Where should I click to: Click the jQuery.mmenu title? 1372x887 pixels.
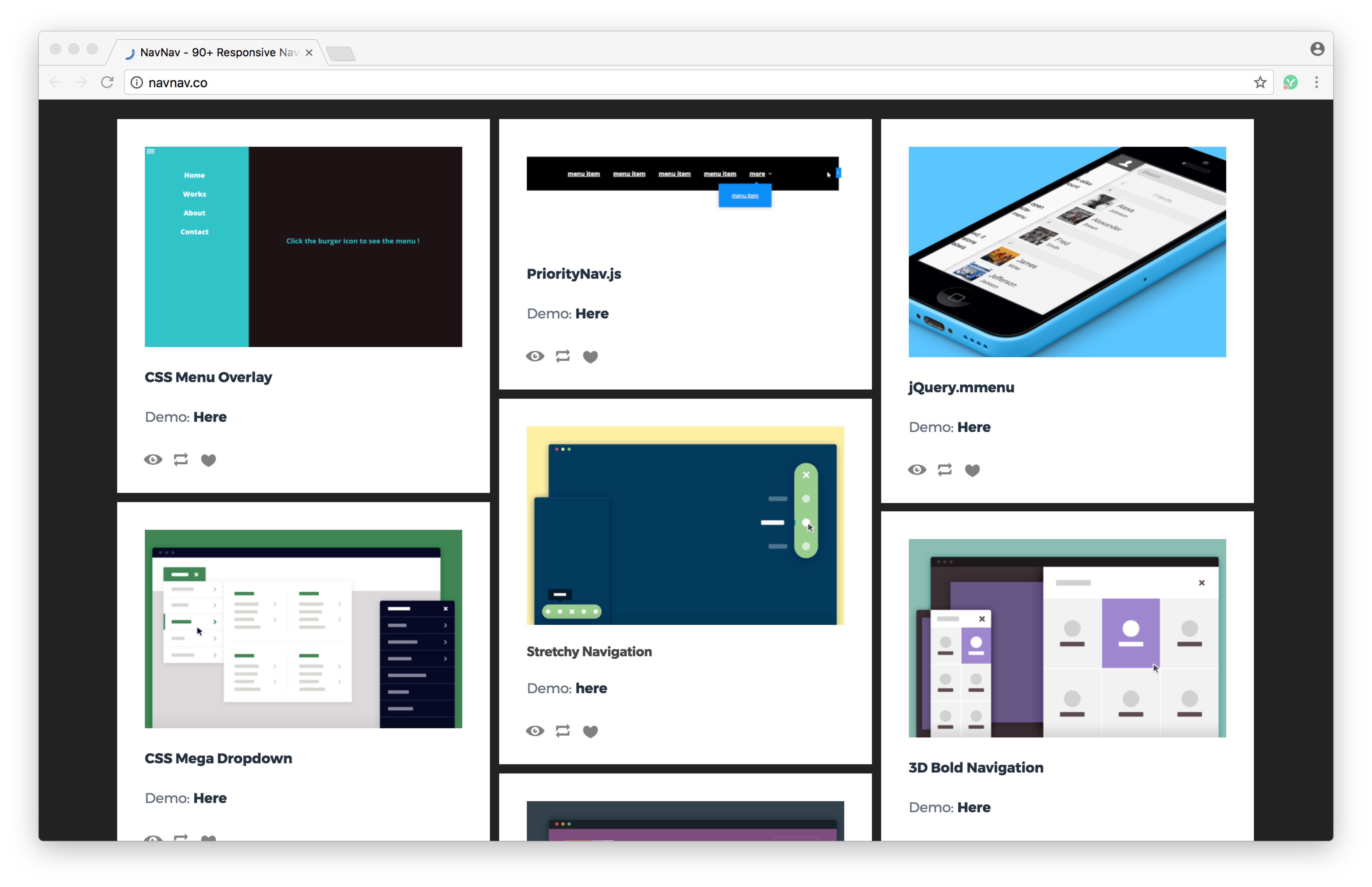pos(961,388)
